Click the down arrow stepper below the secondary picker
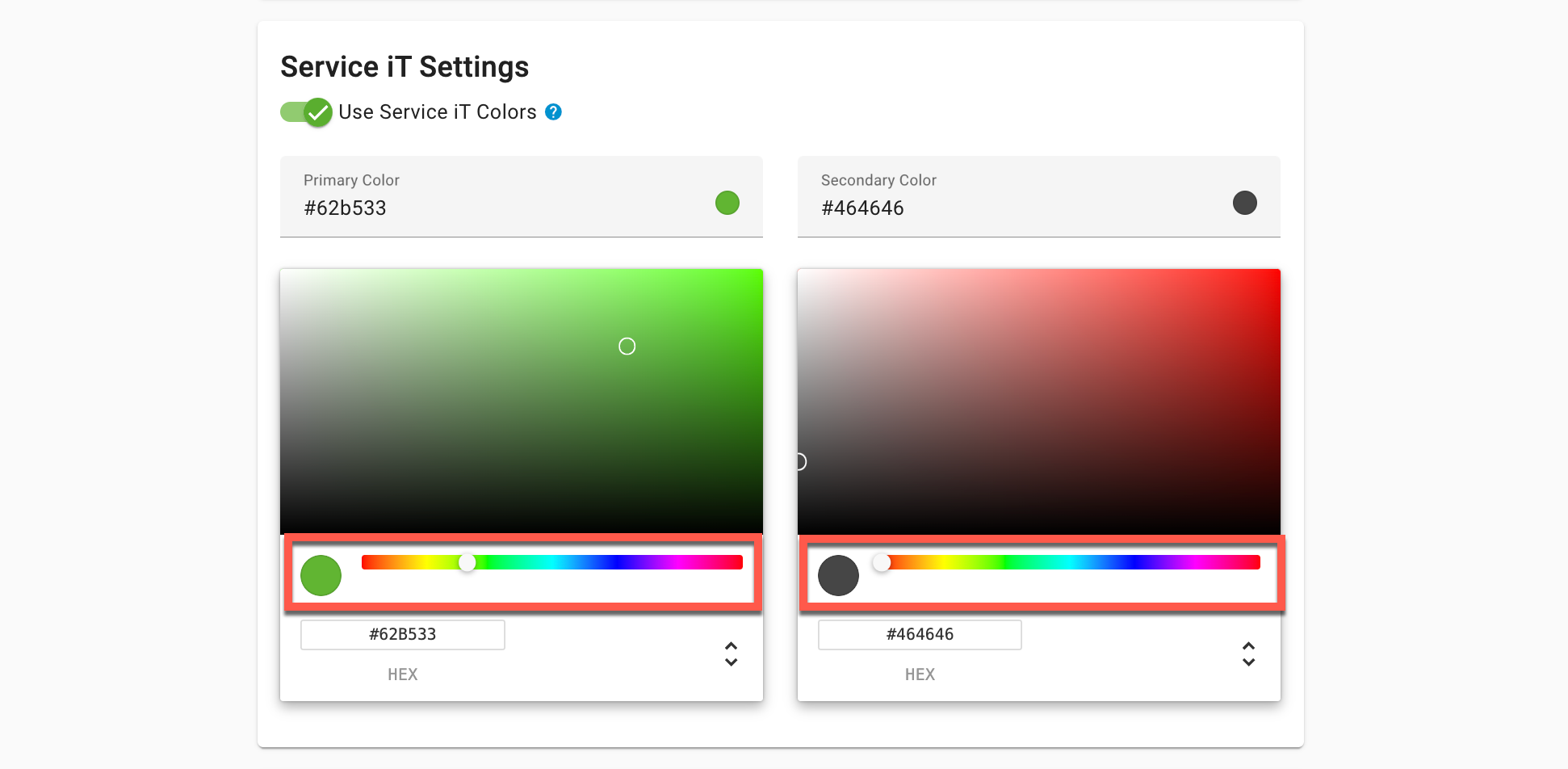This screenshot has width=1568, height=769. [1248, 664]
